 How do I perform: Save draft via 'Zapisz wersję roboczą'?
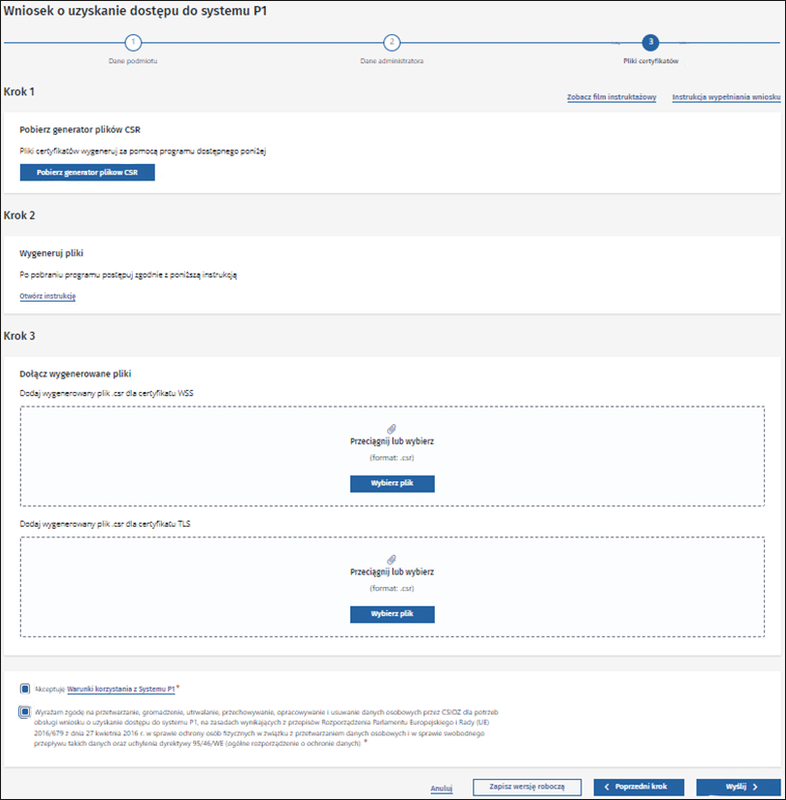pyautogui.click(x=526, y=787)
